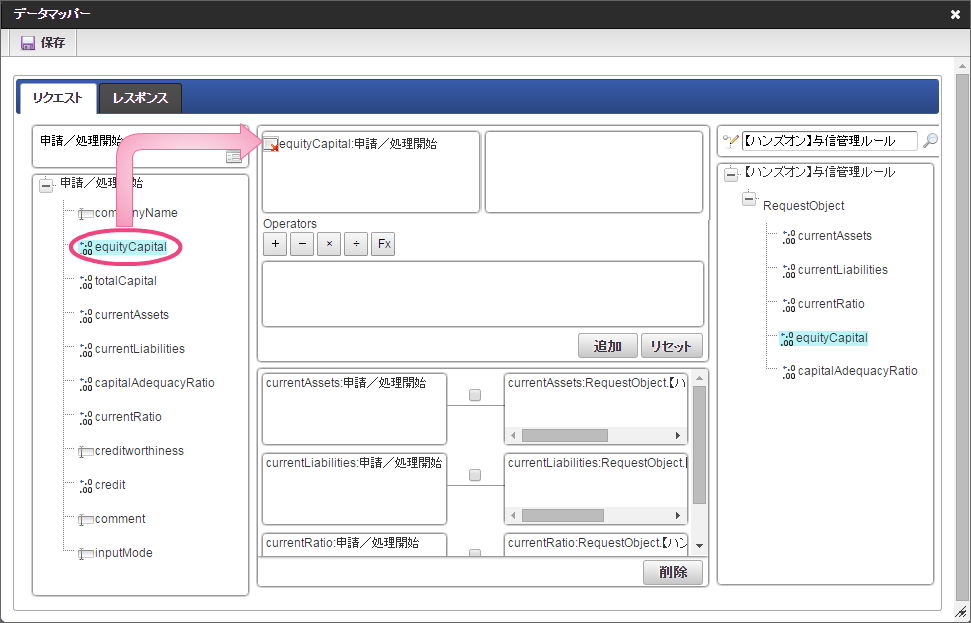This screenshot has width=971, height=623.
Task: Click number icon of RequestObject currentAssets
Action: [789, 237]
